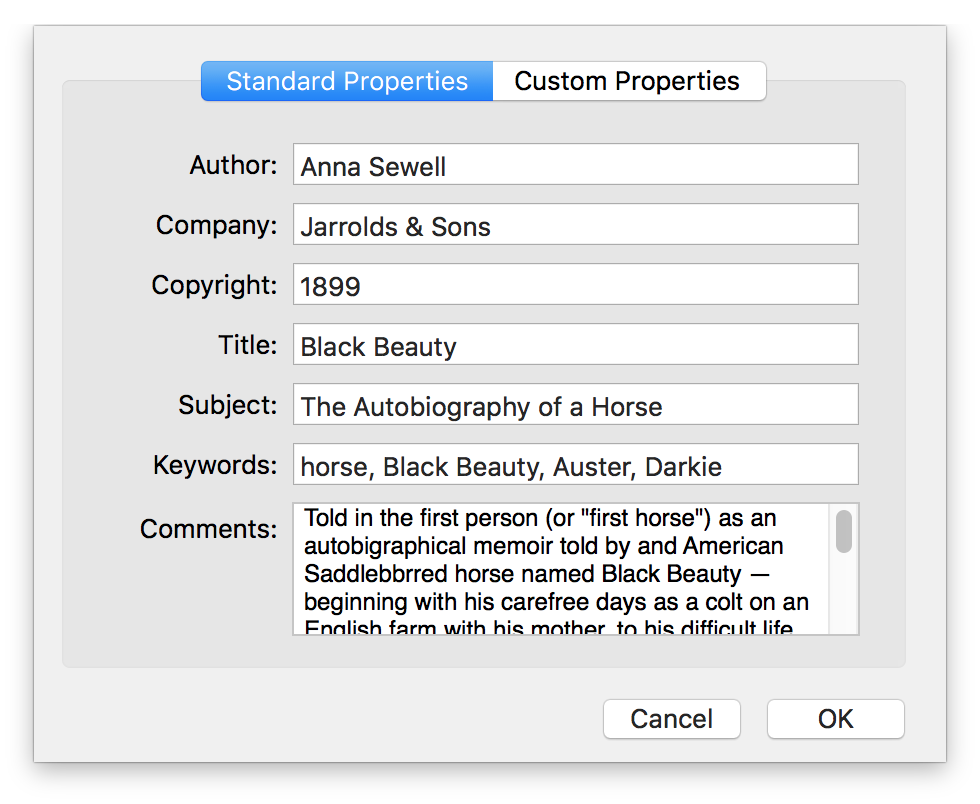Grab the Comments box scrollbar thumb
The height and width of the screenshot is (804, 980).
844,531
